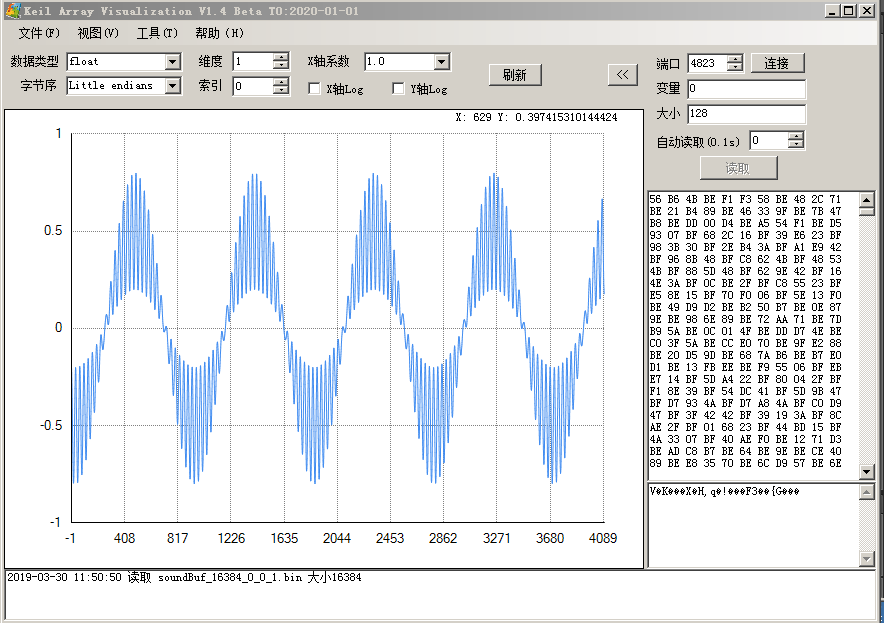The width and height of the screenshot is (884, 623).
Task: Click inside the 变量 input field
Action: pyautogui.click(x=747, y=88)
